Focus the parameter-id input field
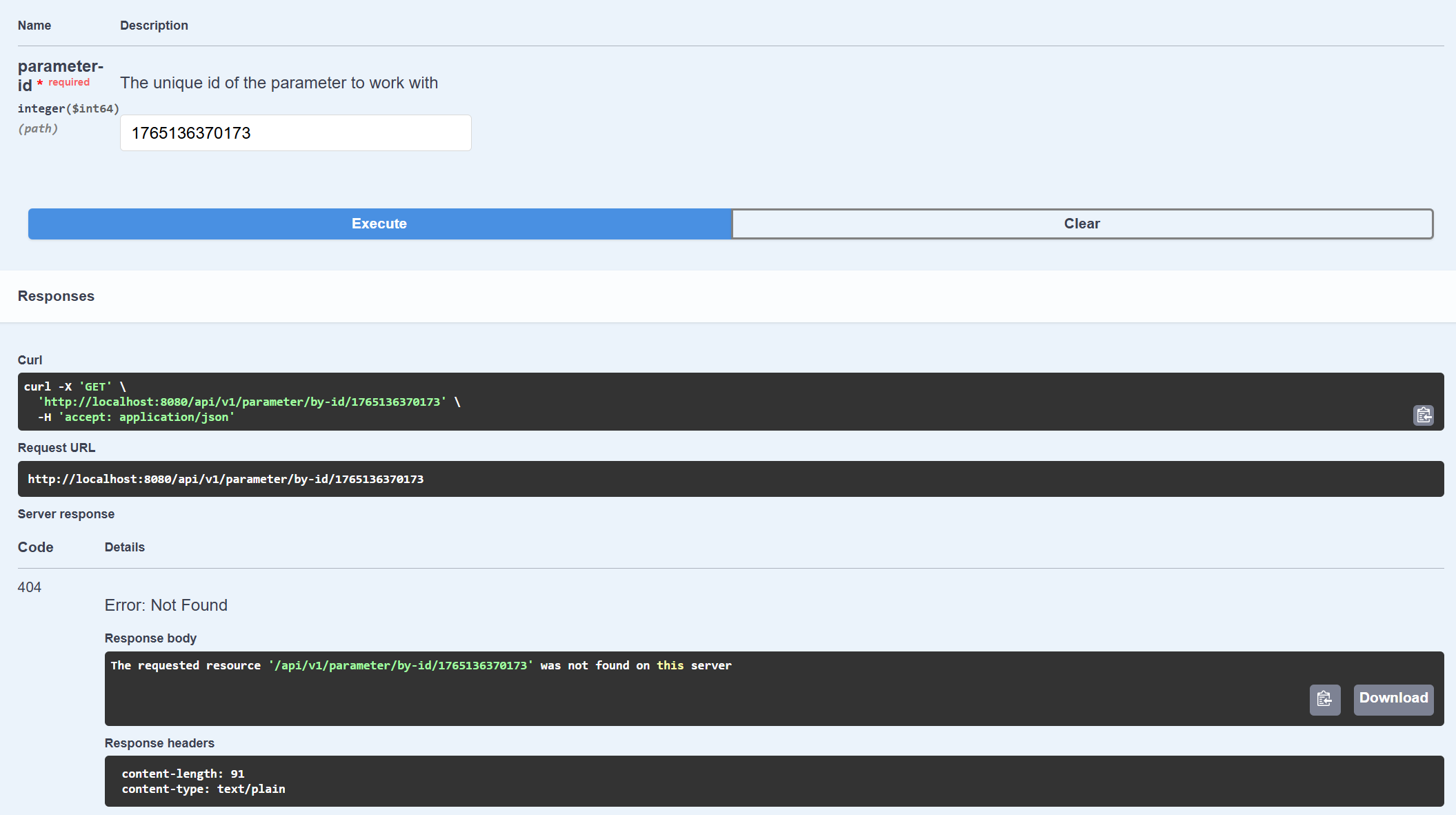1456x815 pixels. click(x=295, y=133)
